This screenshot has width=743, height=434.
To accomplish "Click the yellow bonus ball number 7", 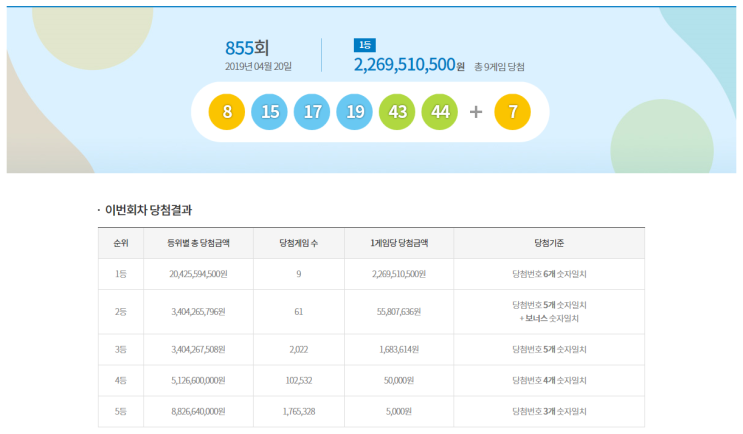I will point(512,112).
